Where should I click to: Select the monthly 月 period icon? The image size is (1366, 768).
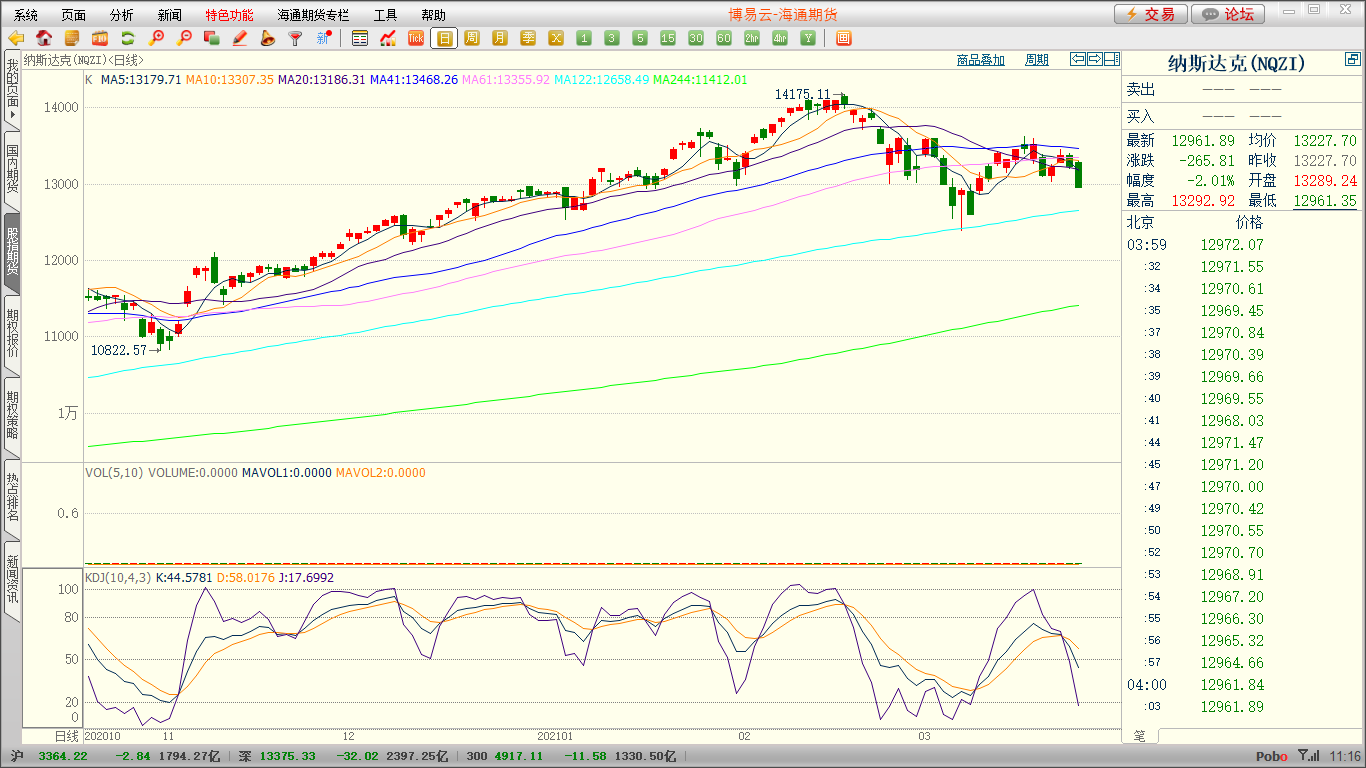(500, 38)
